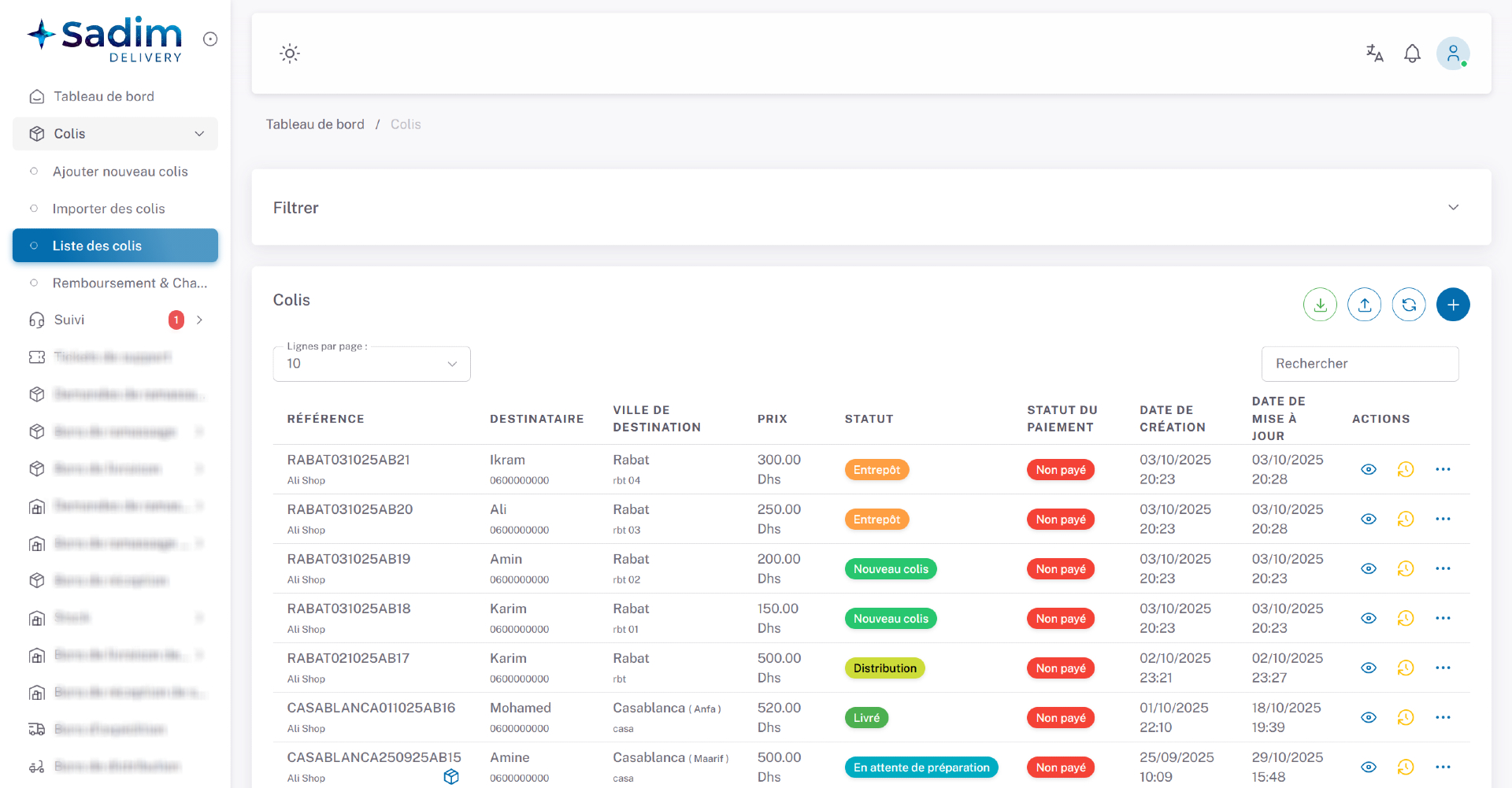Open the notifications bell icon
The image size is (1512, 788).
click(1412, 53)
